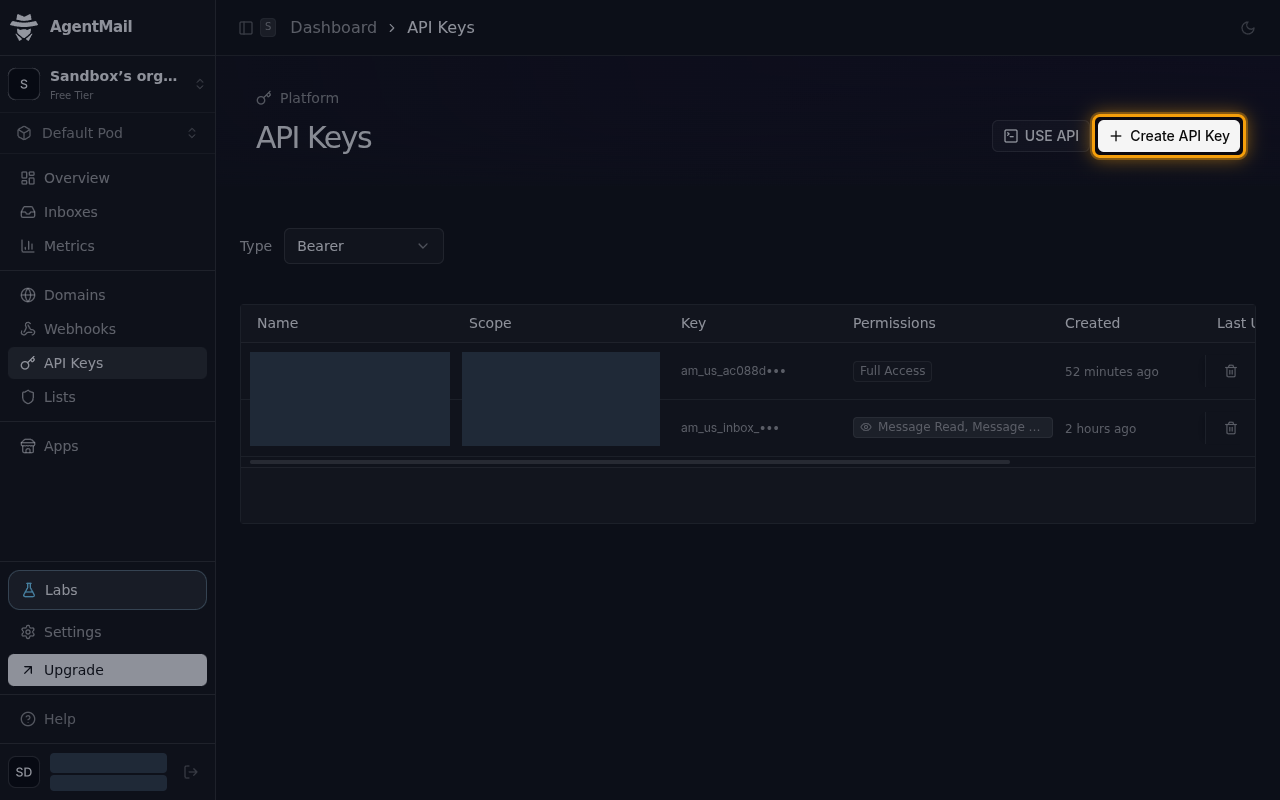Screen dimensions: 1280x800
Task: Click the S organization avatar
Action: click(x=24, y=84)
